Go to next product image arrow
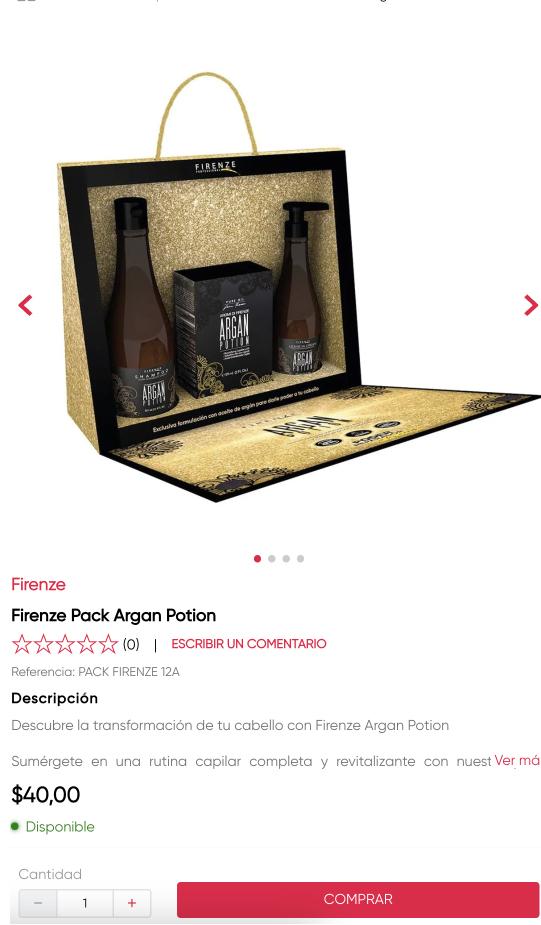The height and width of the screenshot is (925, 541). point(531,305)
